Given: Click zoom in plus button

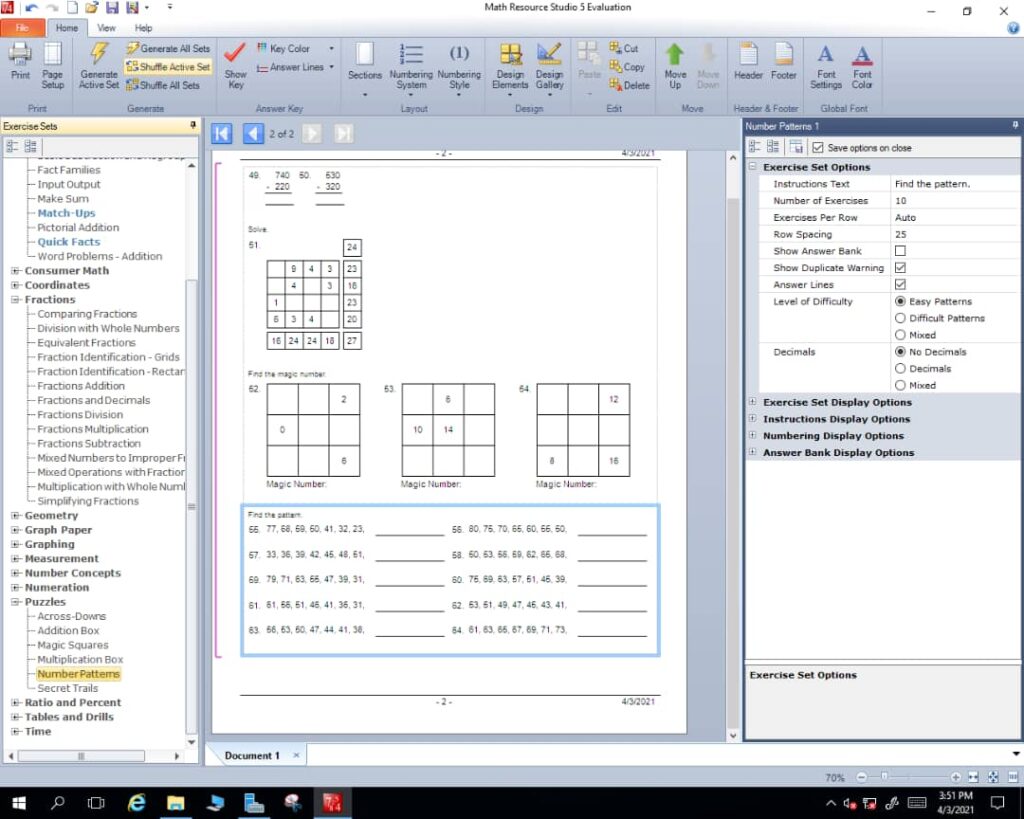Looking at the screenshot, I should (x=955, y=777).
